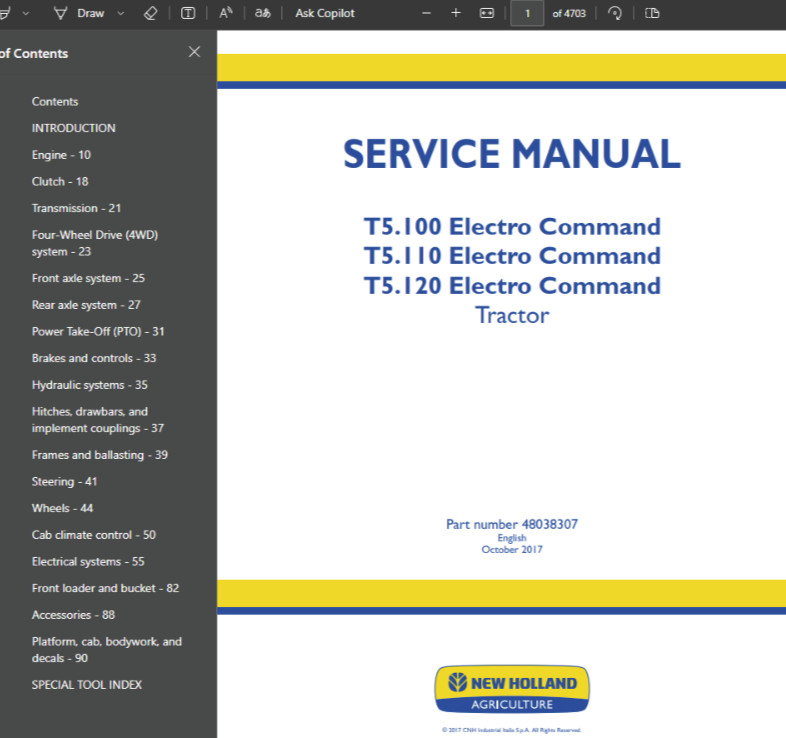786x738 pixels.
Task: Jump to Rear axle system - 27
Action: [86, 305]
